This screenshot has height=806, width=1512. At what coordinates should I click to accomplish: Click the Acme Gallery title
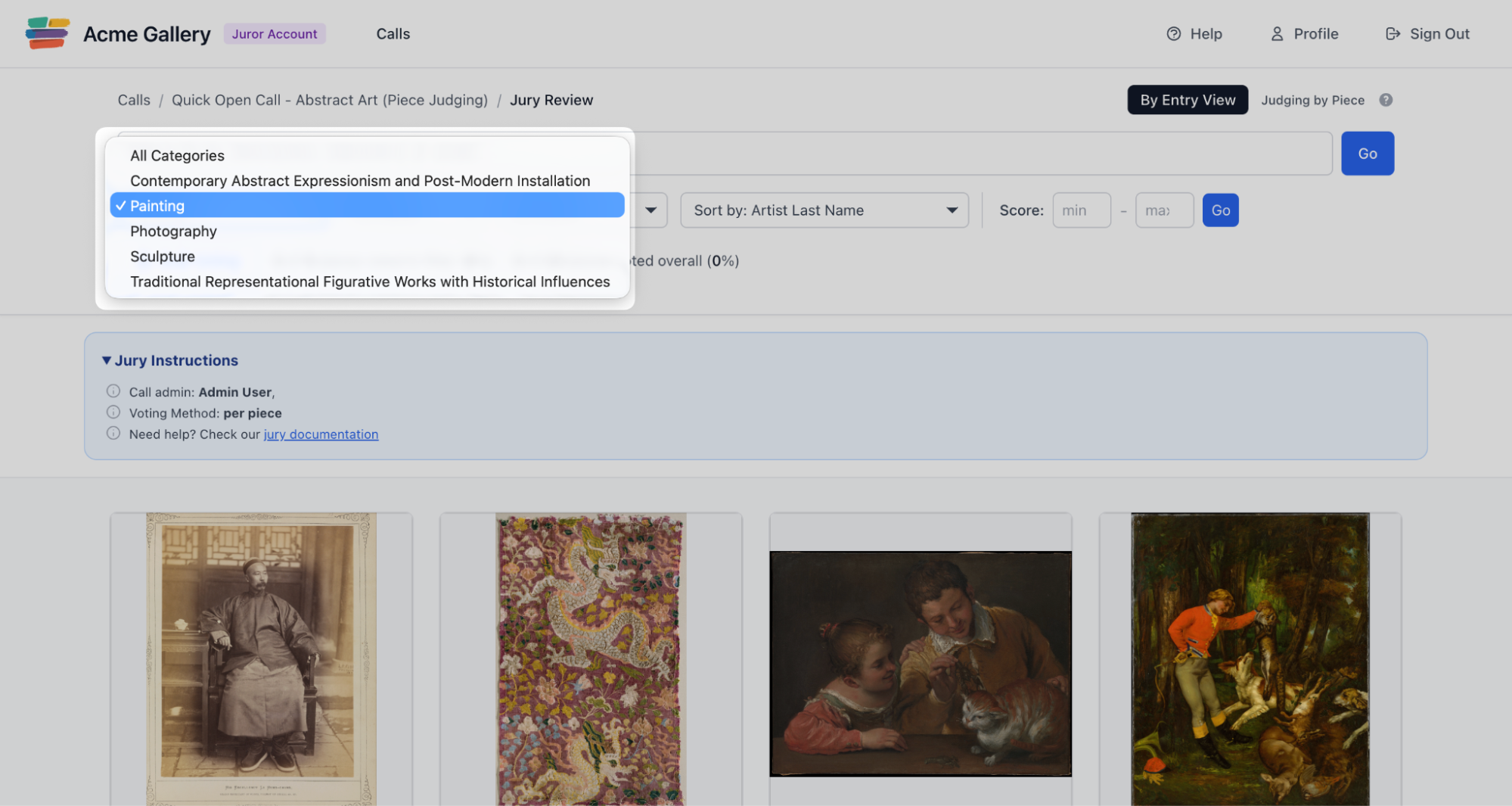click(x=147, y=34)
